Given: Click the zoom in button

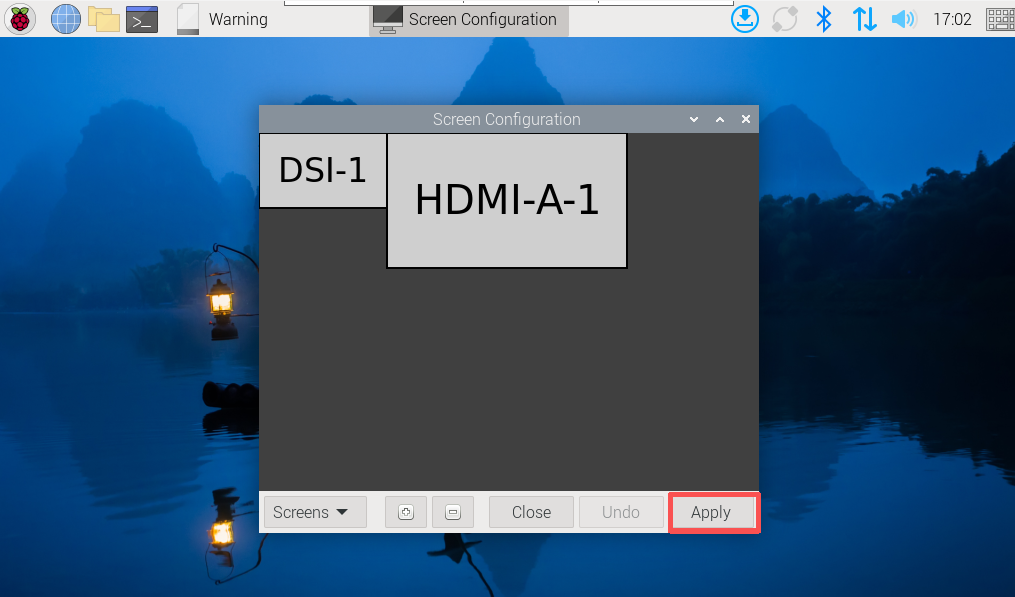Looking at the screenshot, I should [406, 512].
